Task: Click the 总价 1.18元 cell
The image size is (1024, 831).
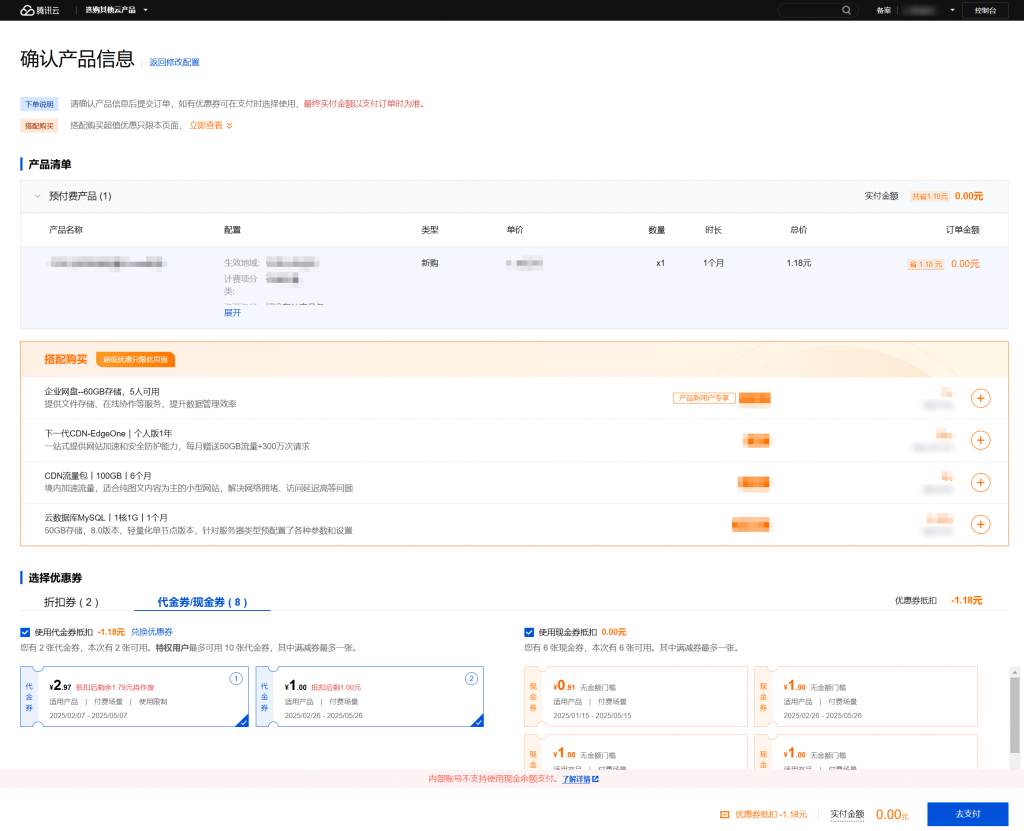Action: point(799,263)
